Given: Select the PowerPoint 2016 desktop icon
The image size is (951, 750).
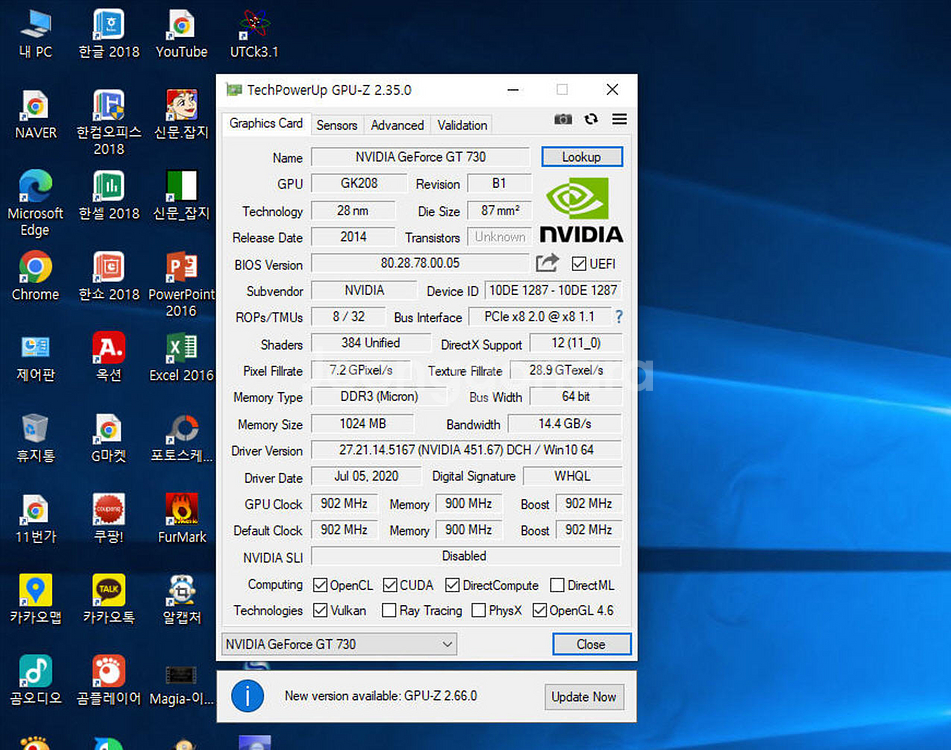Looking at the screenshot, I should click(x=181, y=284).
